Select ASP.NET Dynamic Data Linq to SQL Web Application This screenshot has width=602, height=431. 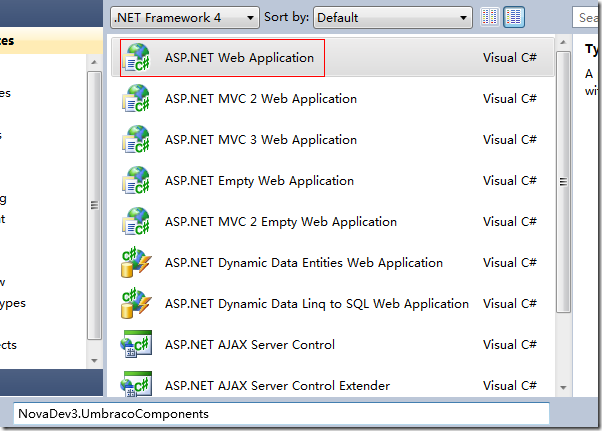[x=332, y=304]
